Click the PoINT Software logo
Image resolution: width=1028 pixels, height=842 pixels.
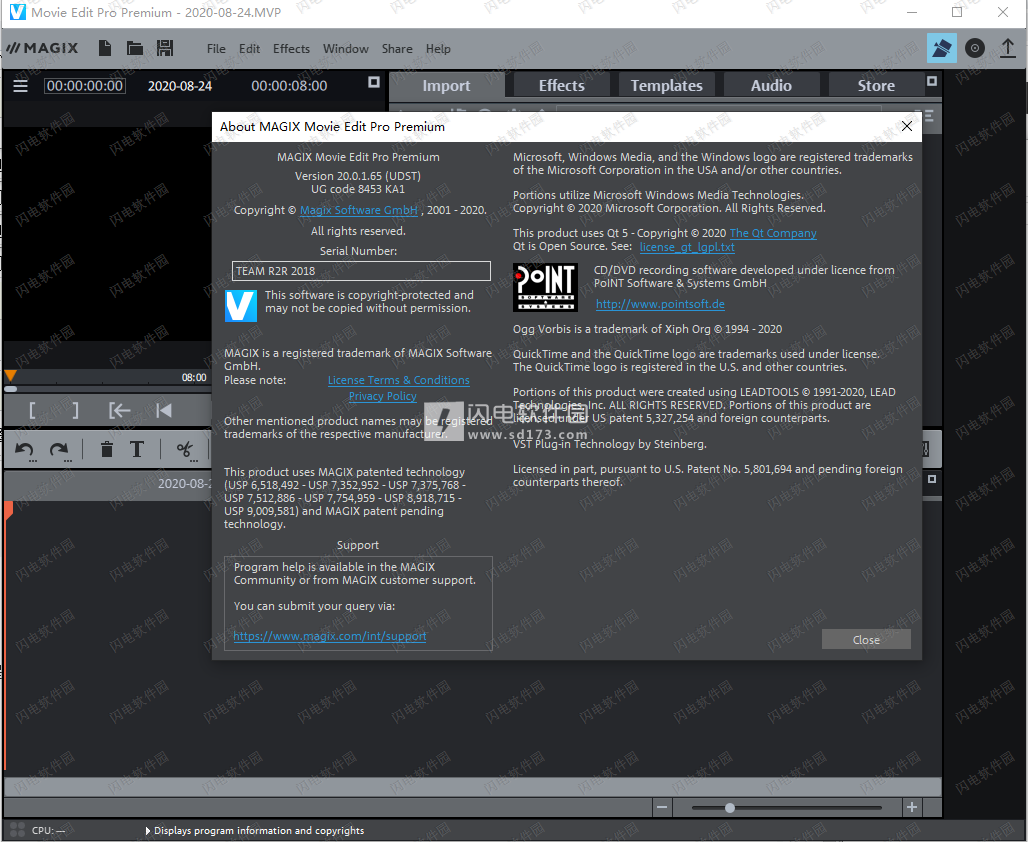(545, 287)
